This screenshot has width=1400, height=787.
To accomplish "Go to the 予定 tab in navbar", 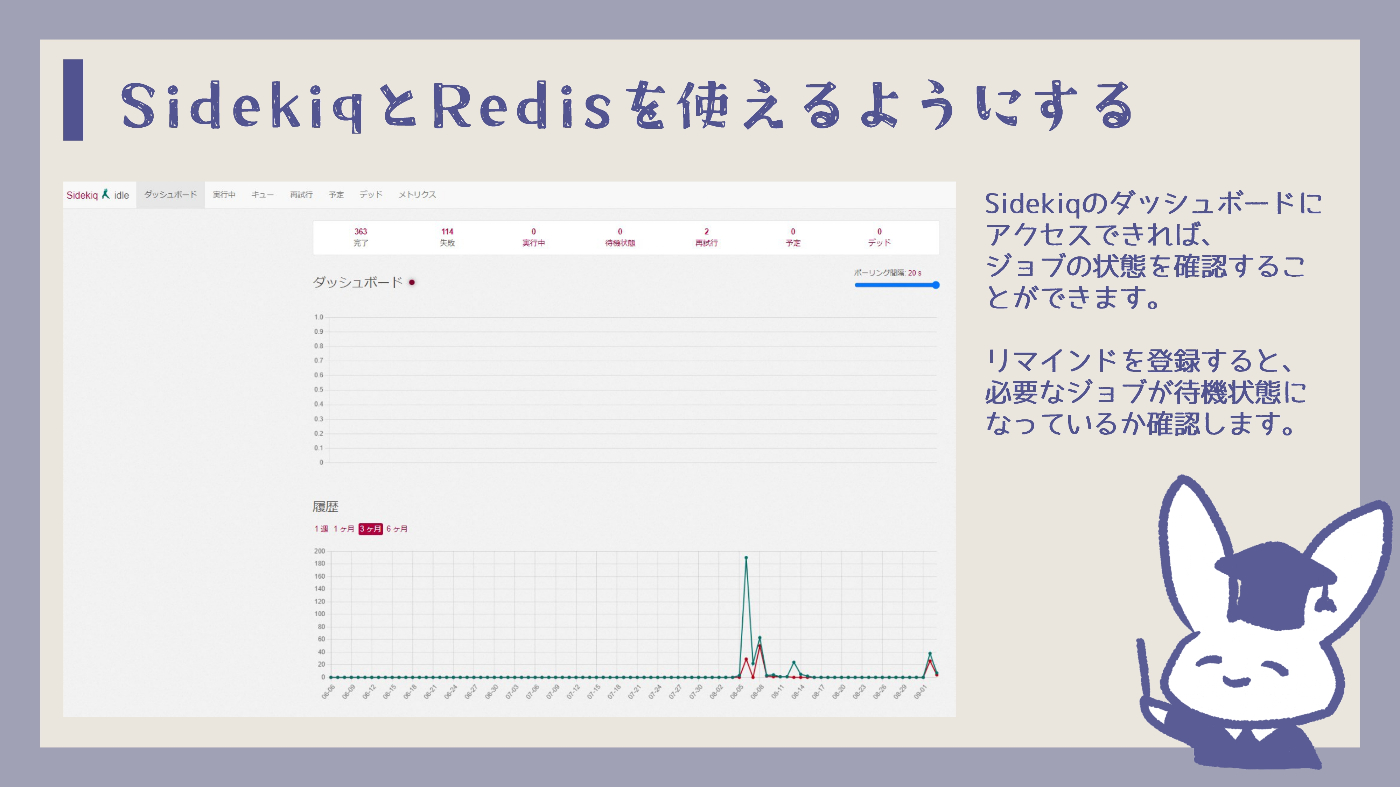I will coord(336,195).
